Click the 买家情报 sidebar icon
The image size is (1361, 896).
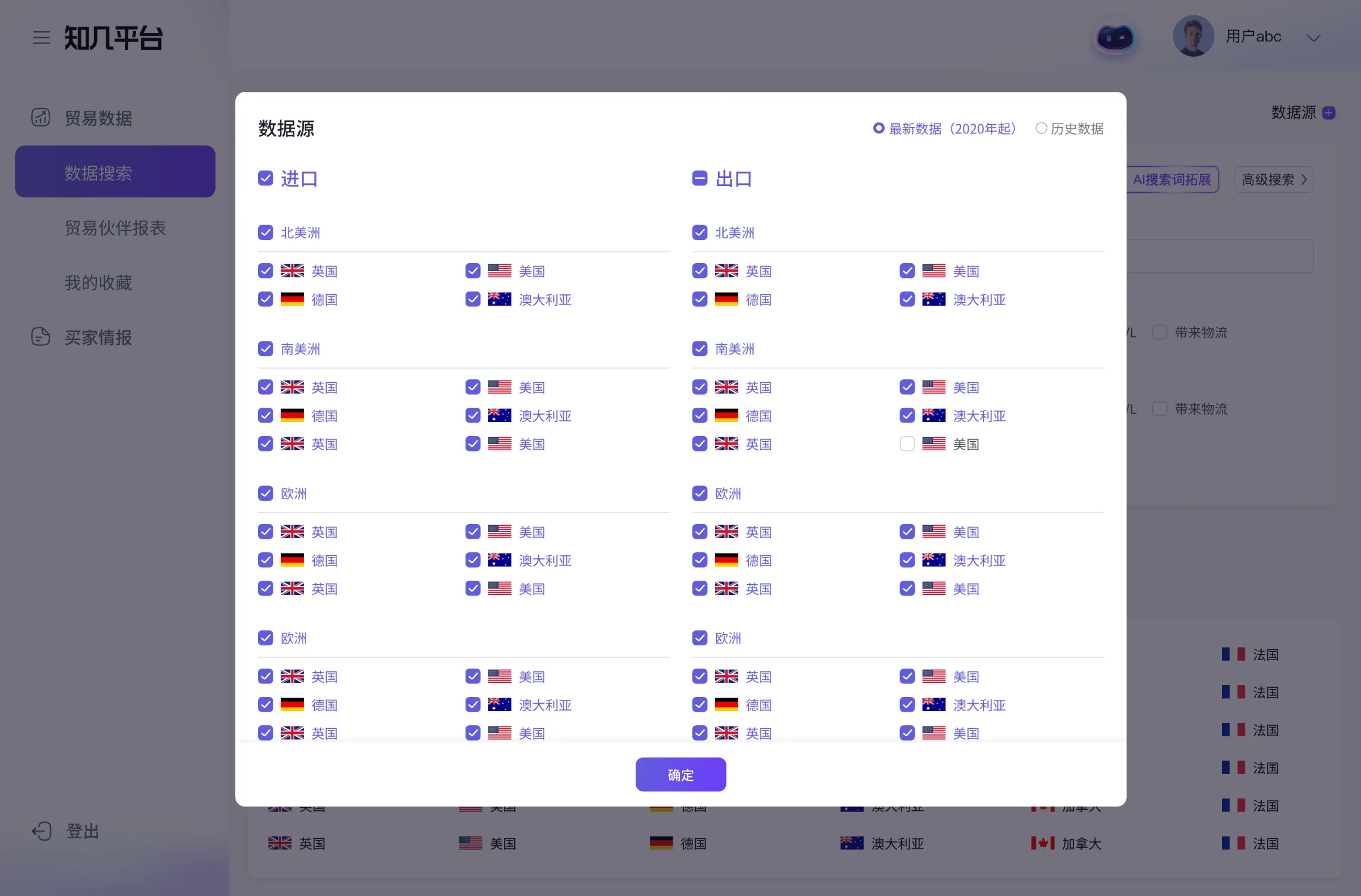41,337
